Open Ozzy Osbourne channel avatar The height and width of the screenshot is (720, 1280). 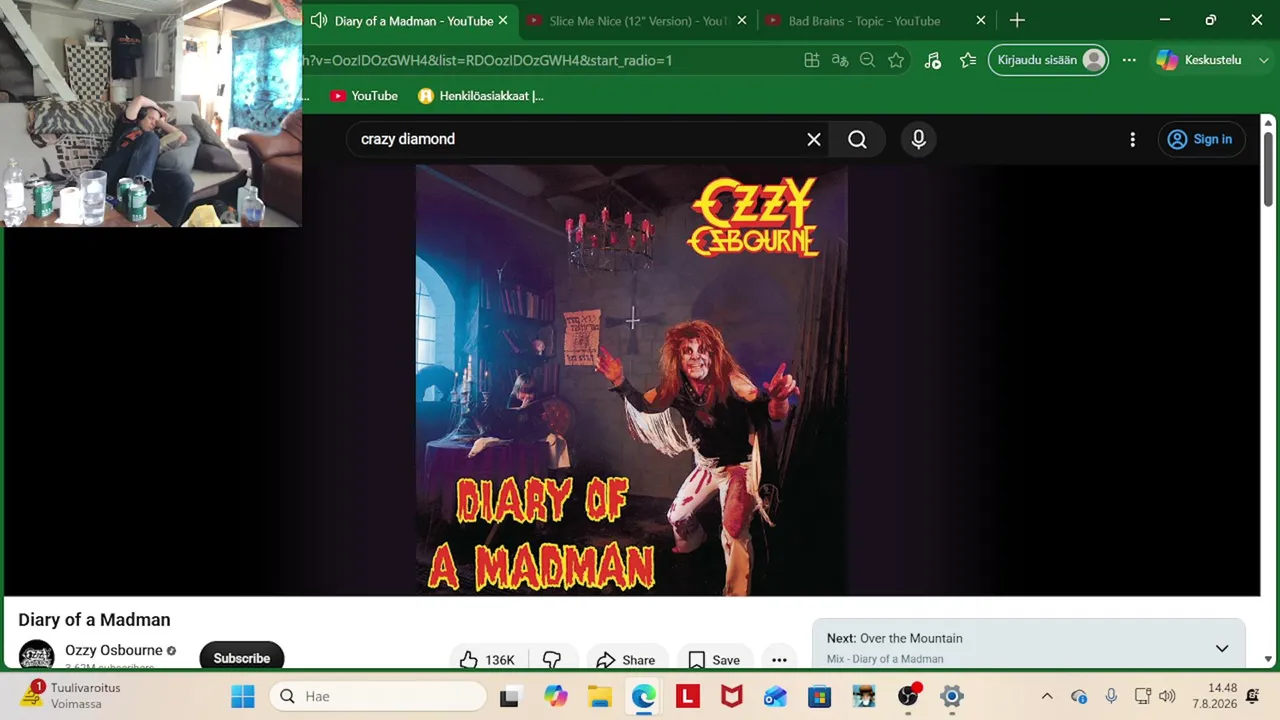click(37, 656)
